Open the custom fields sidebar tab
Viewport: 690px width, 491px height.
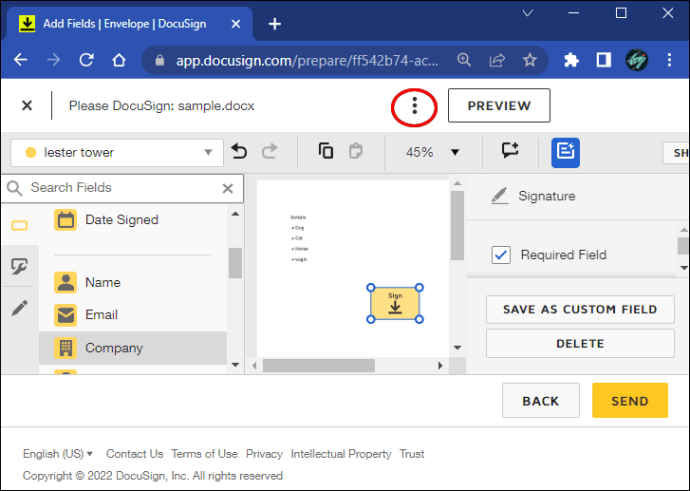point(20,266)
